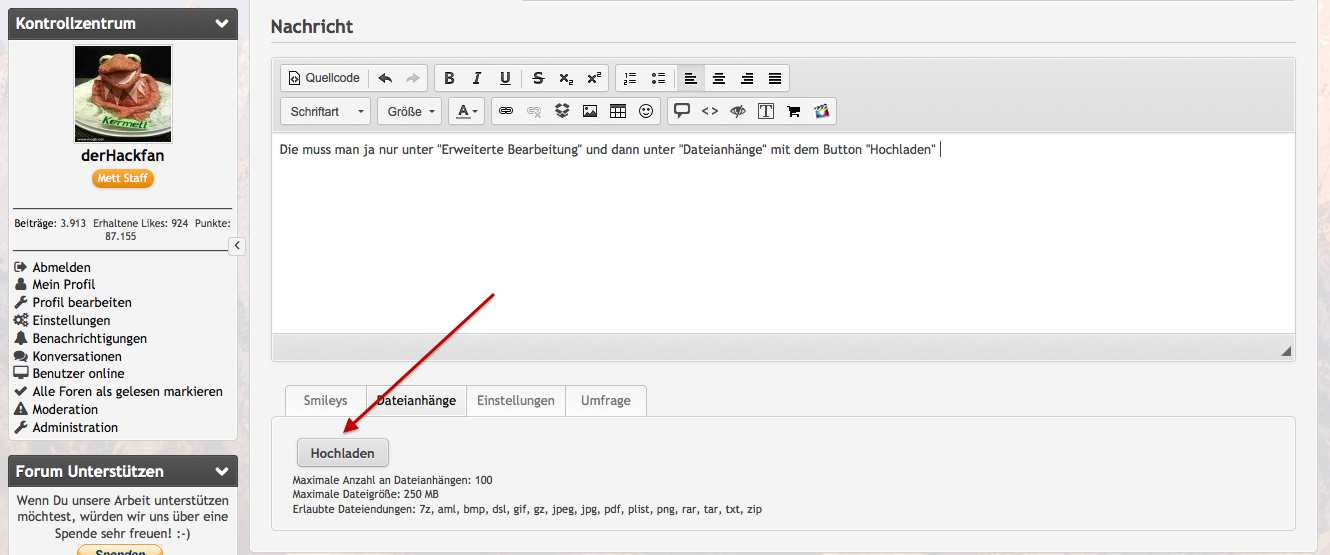Select the Dateianhänge tab
Screen dimensions: 1330x555
(416, 400)
